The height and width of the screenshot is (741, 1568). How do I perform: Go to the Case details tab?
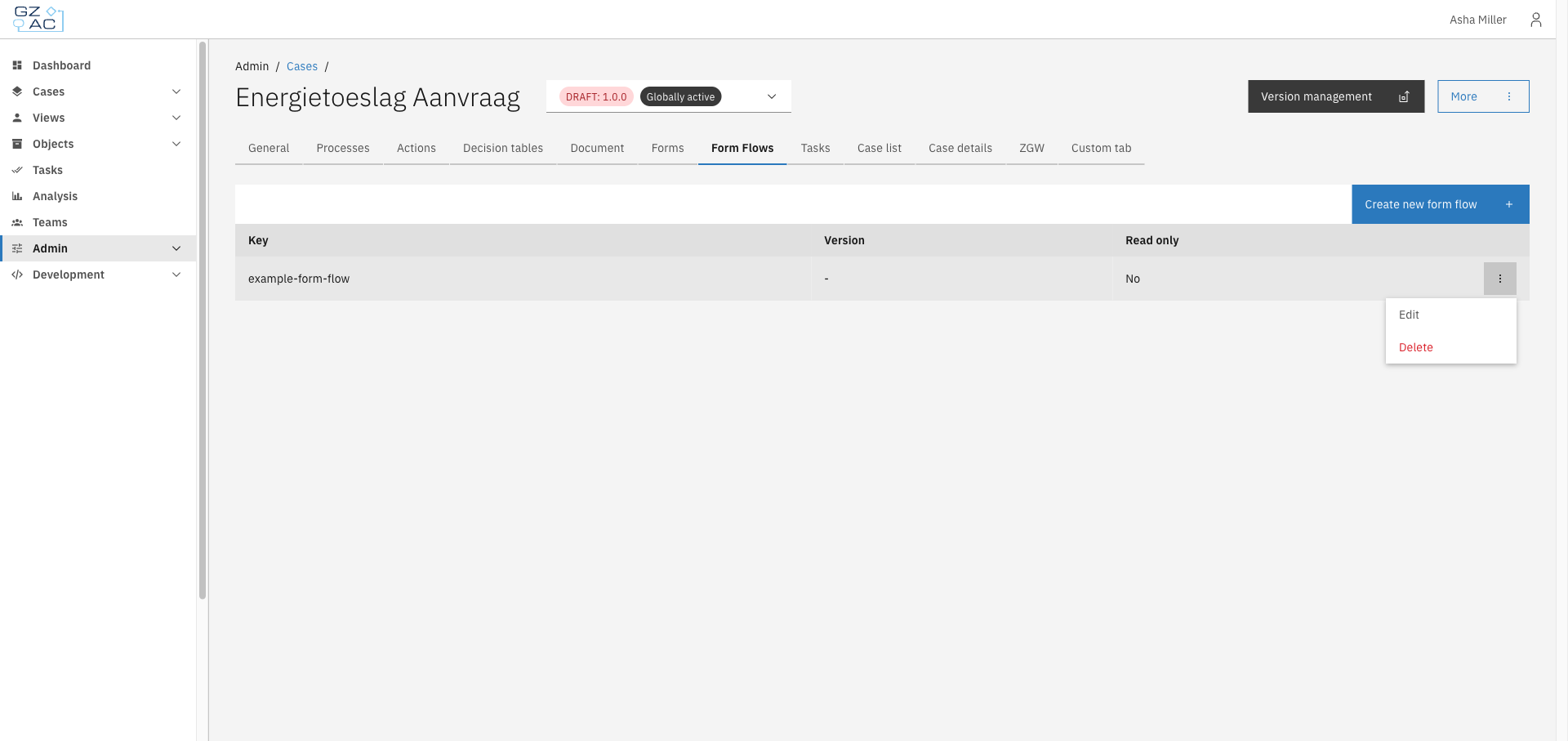(x=960, y=148)
